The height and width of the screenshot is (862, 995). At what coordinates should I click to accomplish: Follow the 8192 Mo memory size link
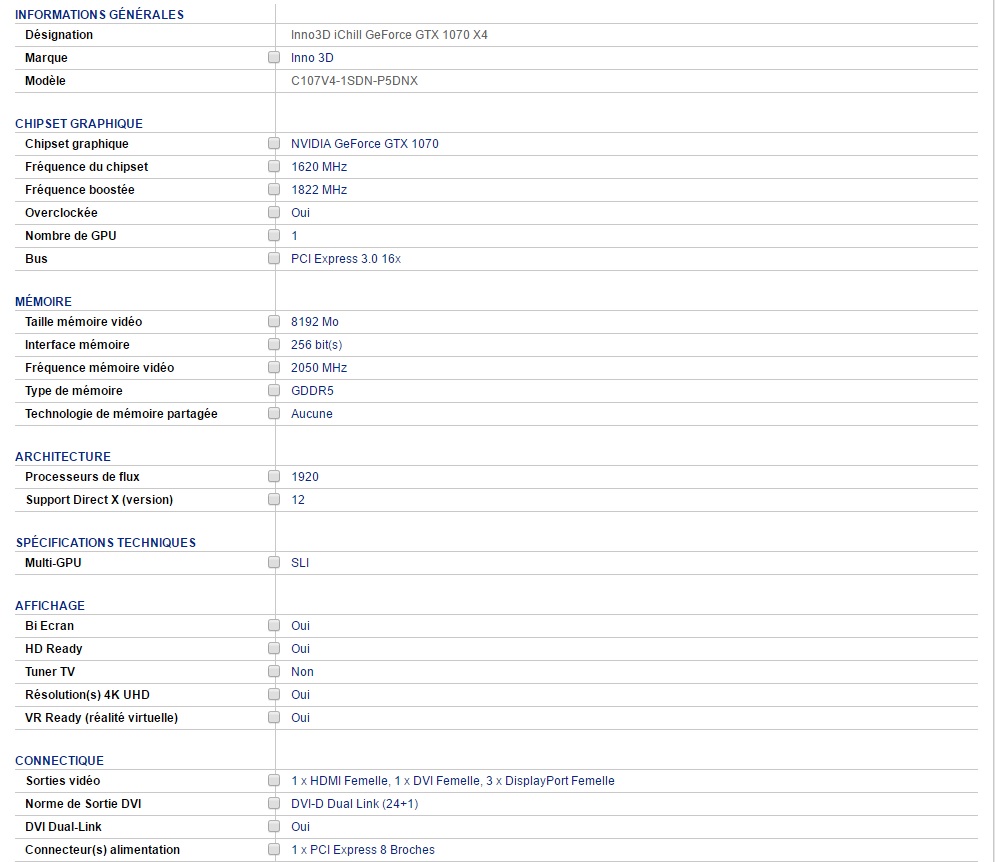click(314, 322)
